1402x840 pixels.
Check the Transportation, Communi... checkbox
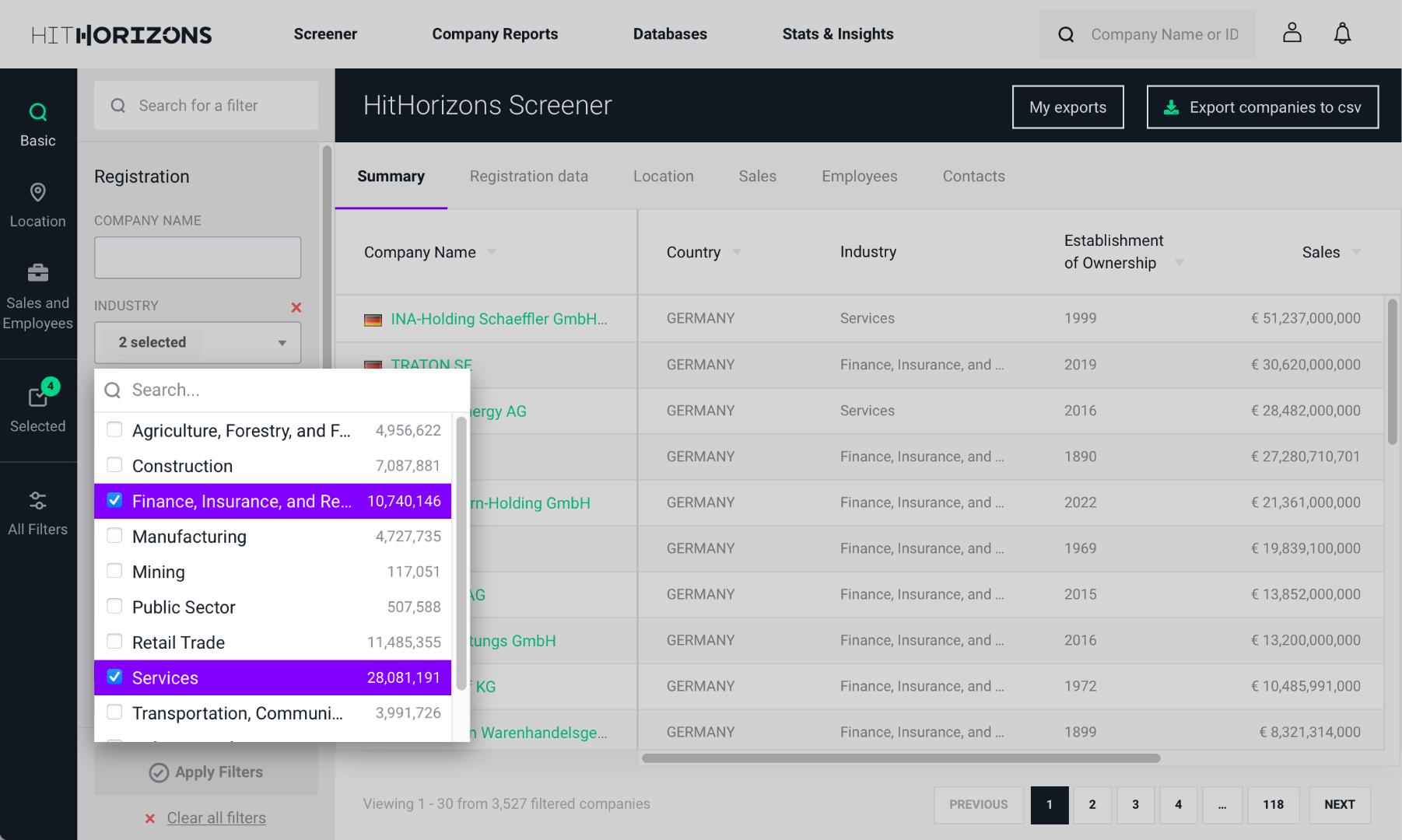tap(114, 712)
